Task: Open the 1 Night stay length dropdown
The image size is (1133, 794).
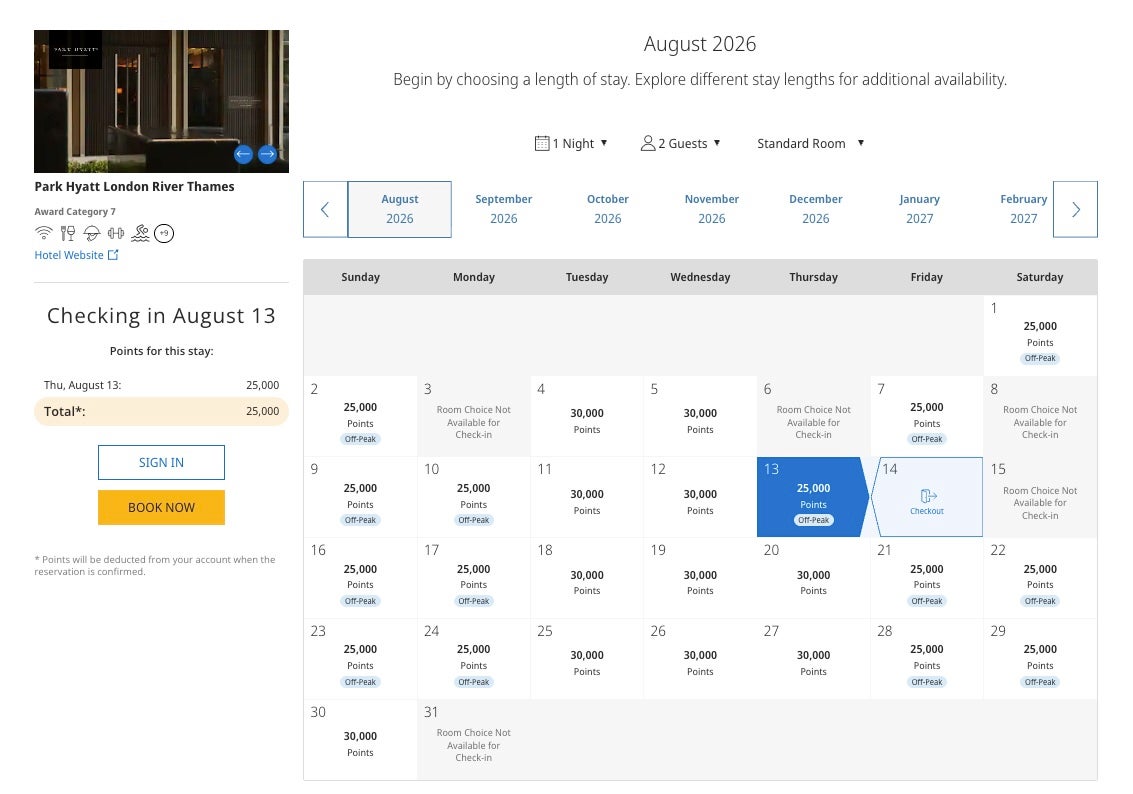Action: click(x=572, y=143)
